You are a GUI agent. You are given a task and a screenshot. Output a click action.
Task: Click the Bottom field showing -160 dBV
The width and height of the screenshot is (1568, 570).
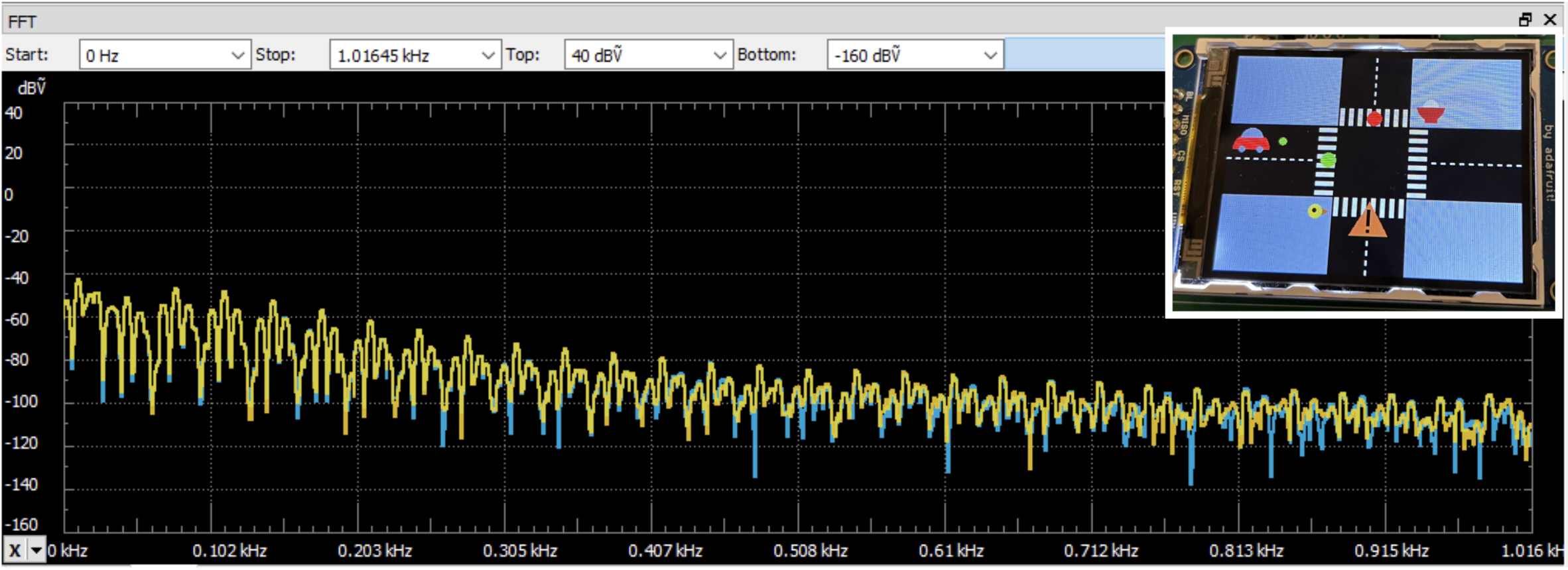pyautogui.click(x=902, y=55)
